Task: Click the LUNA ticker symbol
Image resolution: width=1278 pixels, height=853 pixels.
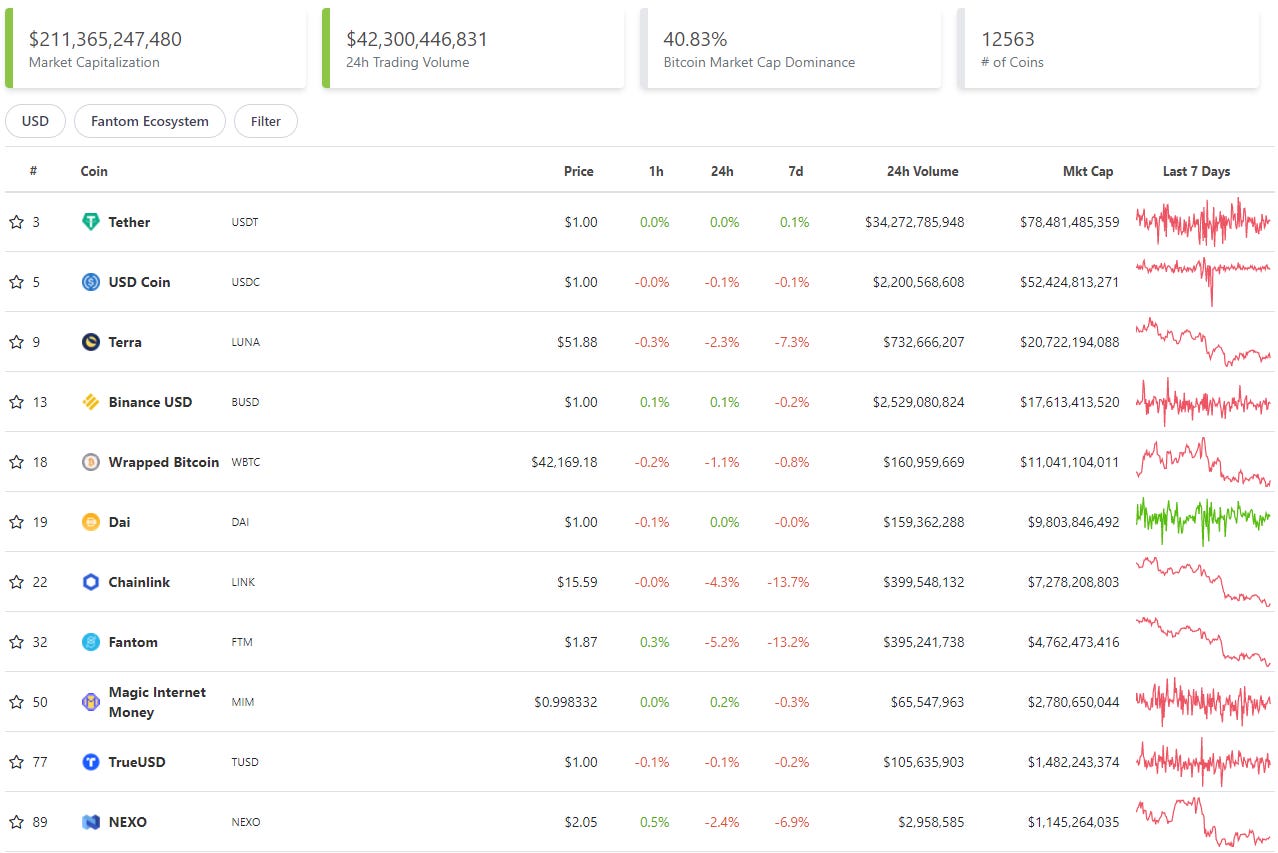Action: (x=245, y=342)
